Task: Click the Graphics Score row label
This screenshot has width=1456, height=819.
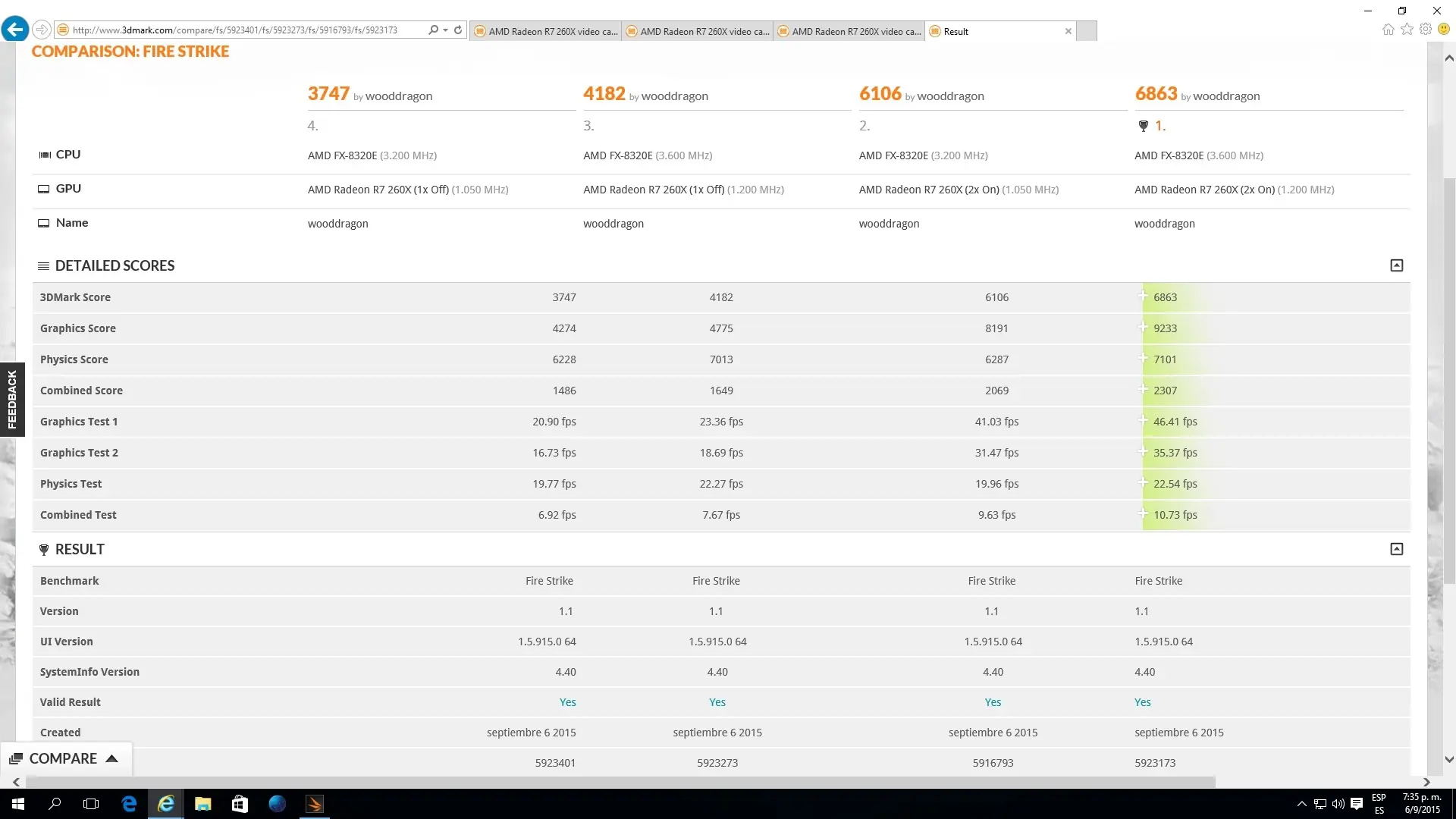Action: coord(78,328)
